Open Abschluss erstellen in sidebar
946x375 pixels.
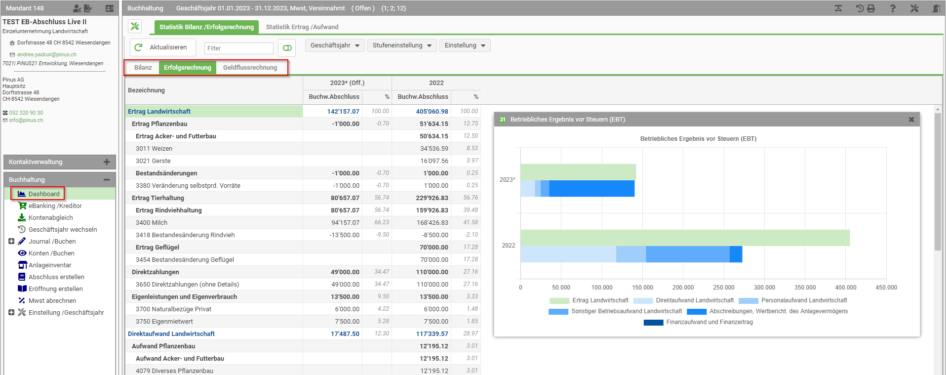tap(56, 277)
